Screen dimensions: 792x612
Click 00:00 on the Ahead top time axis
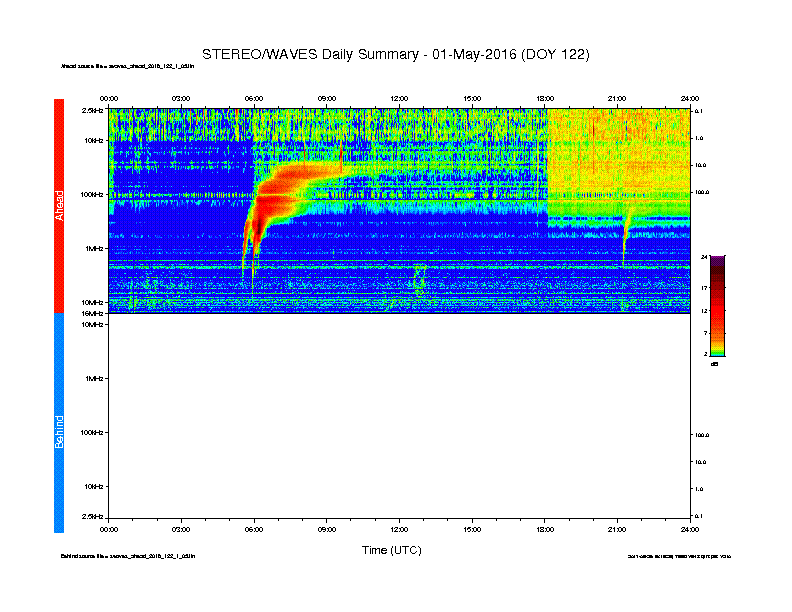[109, 98]
